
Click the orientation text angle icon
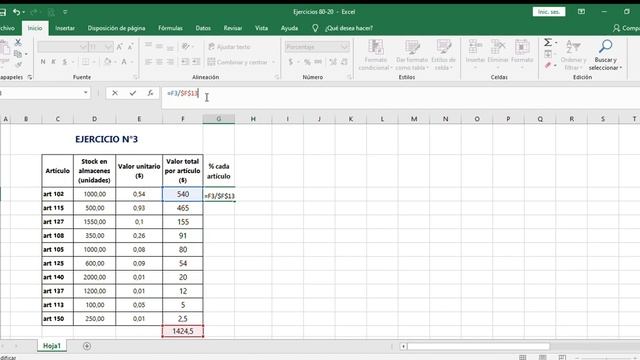[x=186, y=47]
